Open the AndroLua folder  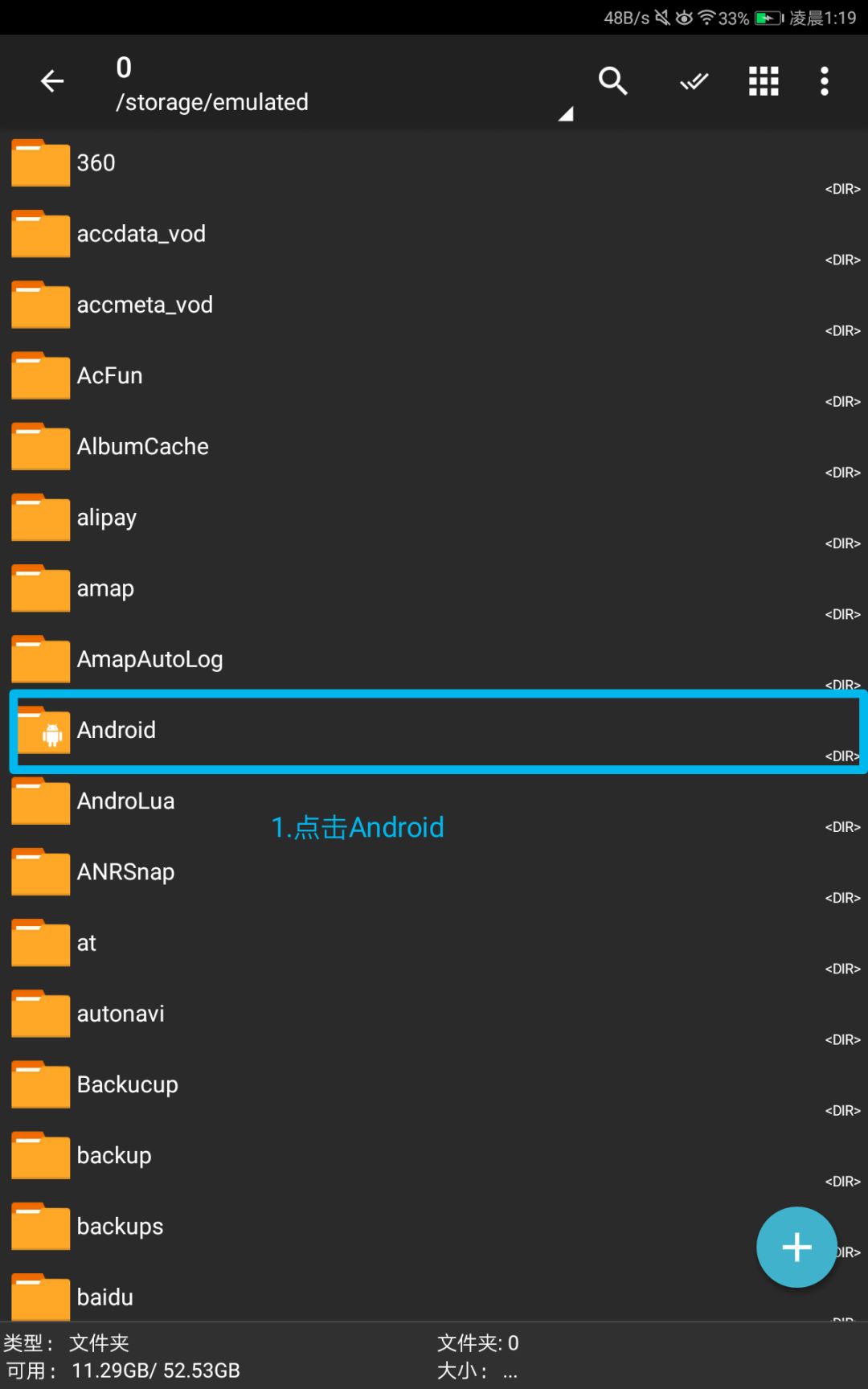tap(126, 801)
